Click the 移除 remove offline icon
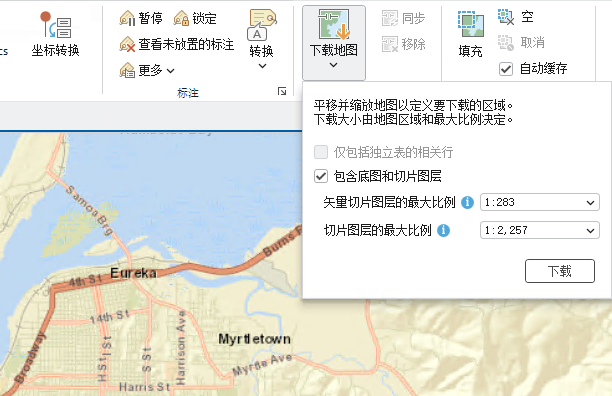The height and width of the screenshot is (396, 612). click(x=390, y=44)
